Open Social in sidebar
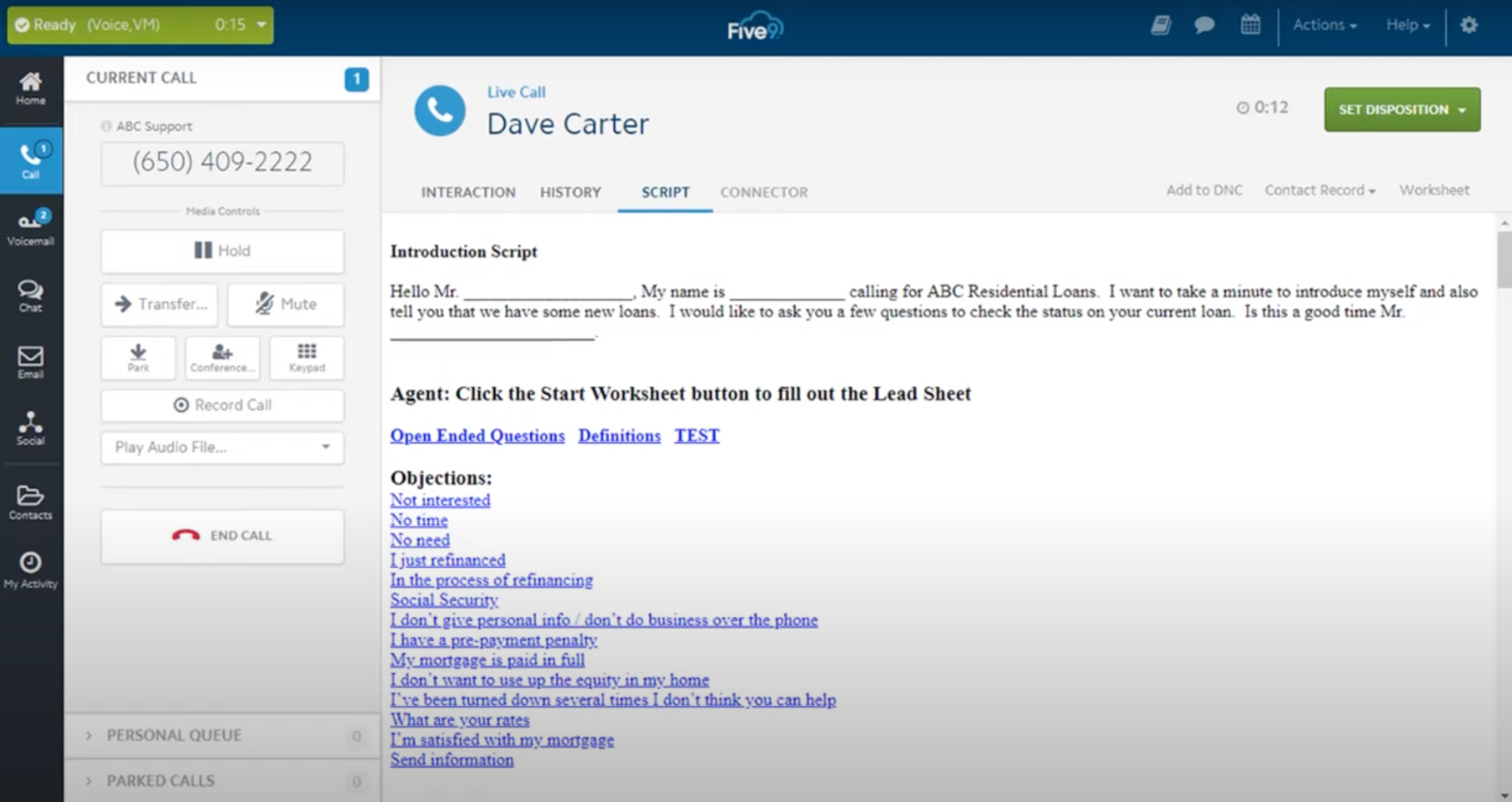1512x802 pixels. (31, 429)
